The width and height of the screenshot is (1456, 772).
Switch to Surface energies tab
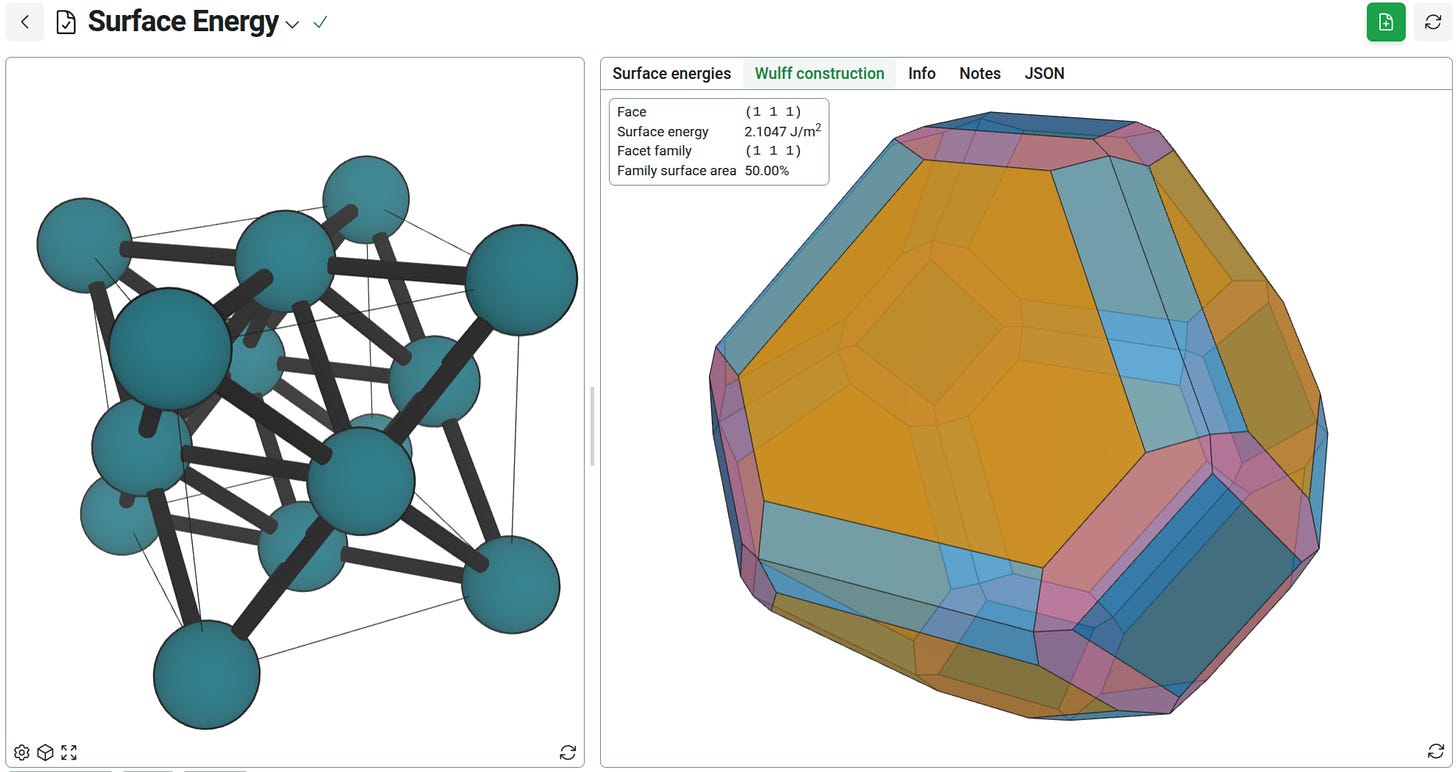(x=672, y=73)
